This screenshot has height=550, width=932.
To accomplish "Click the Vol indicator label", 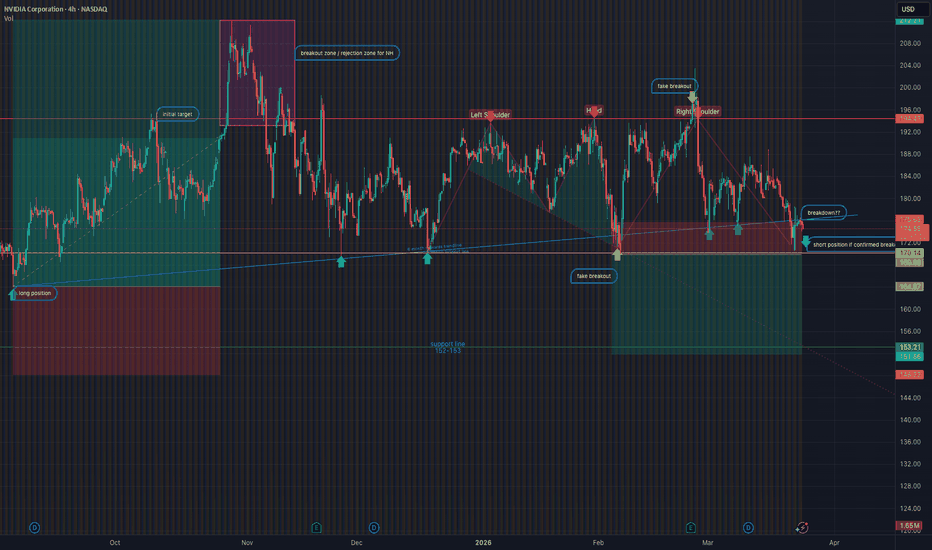I will [x=8, y=18].
